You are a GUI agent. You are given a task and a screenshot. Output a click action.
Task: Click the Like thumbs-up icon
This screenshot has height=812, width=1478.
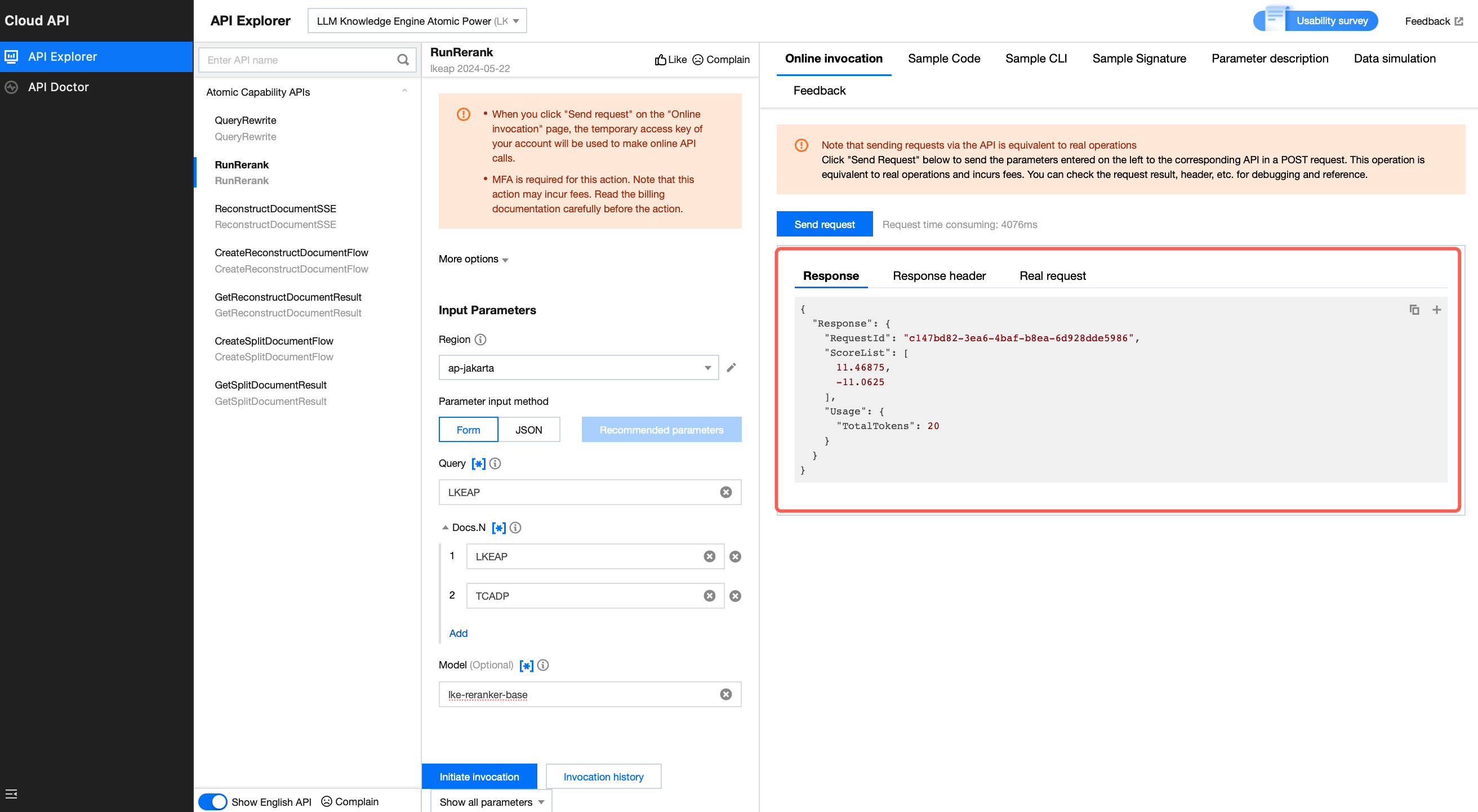coord(660,60)
